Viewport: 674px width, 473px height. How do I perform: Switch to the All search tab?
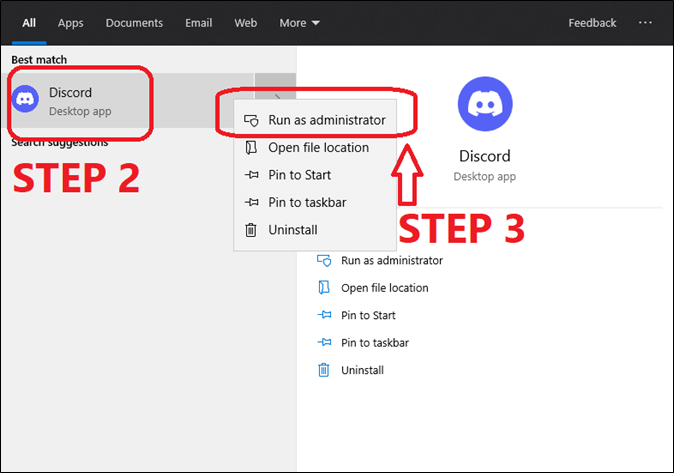pos(29,23)
